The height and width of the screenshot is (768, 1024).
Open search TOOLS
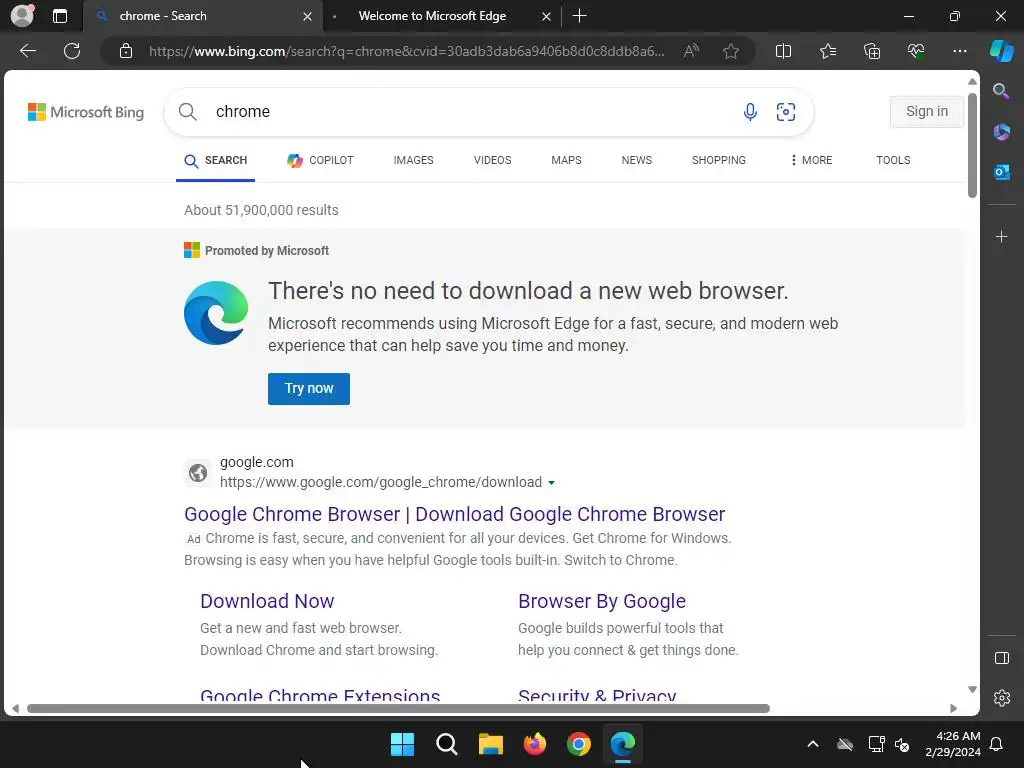pyautogui.click(x=893, y=160)
